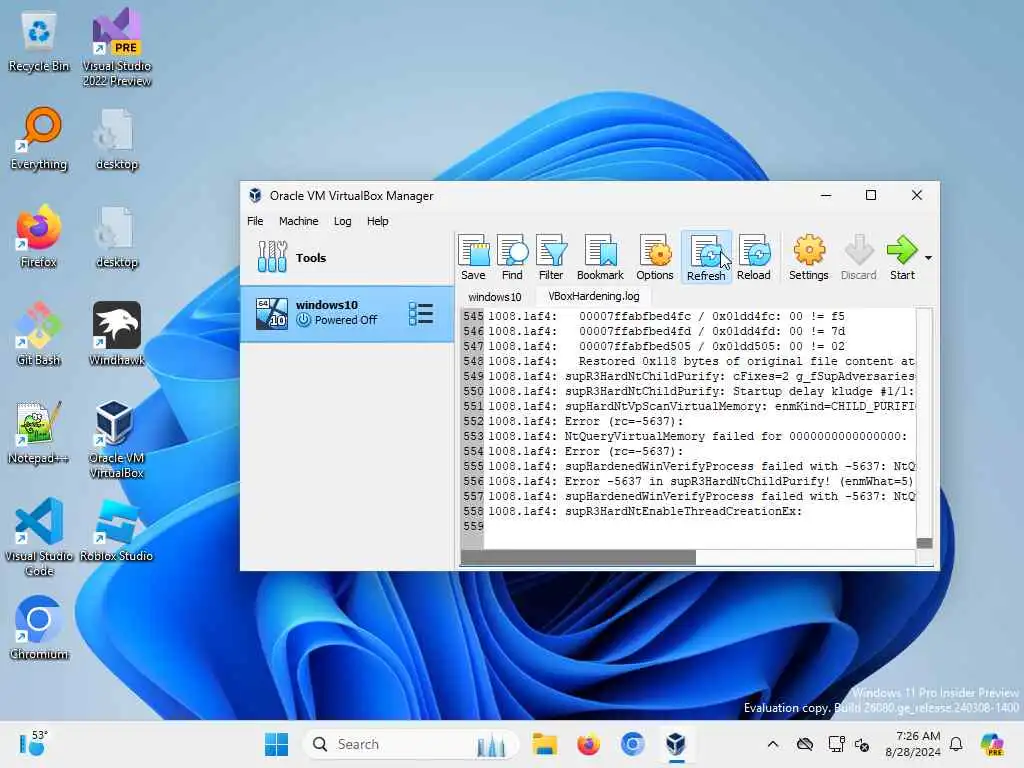The height and width of the screenshot is (768, 1024).
Task: Click log line 556 Error -5637 in supR3HardNtChildPurify
Action: (700, 481)
